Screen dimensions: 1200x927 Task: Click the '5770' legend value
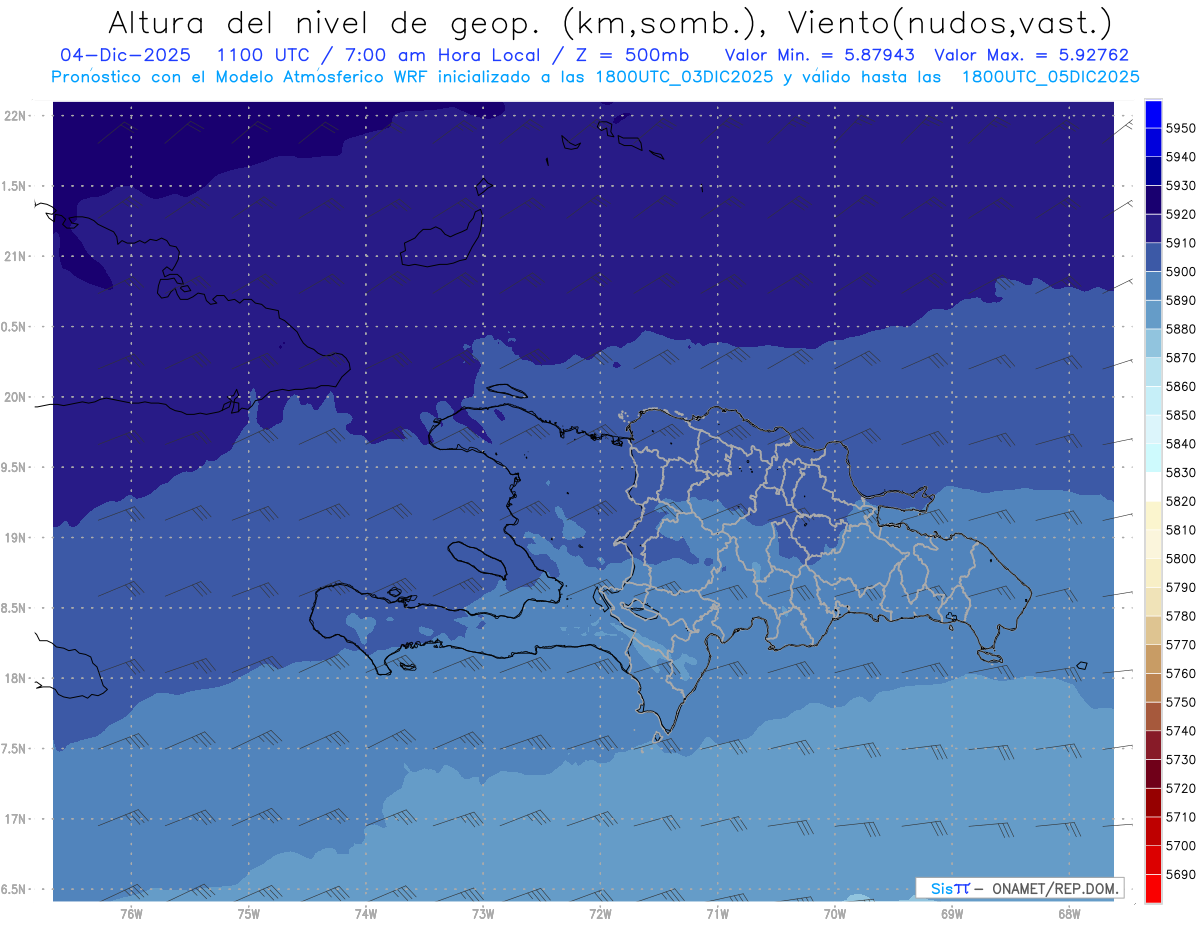pos(1181,645)
